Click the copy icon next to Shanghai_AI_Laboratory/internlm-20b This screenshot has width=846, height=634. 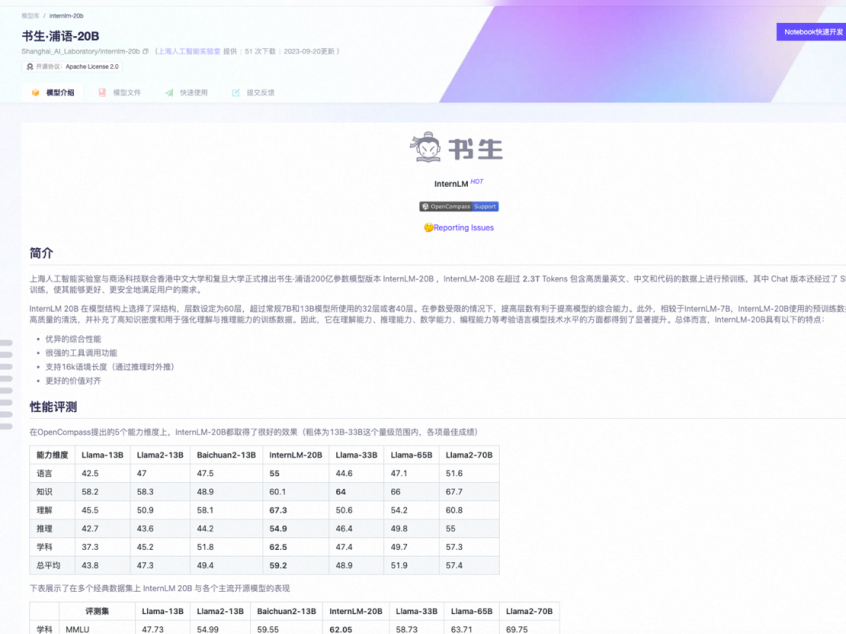[x=145, y=52]
